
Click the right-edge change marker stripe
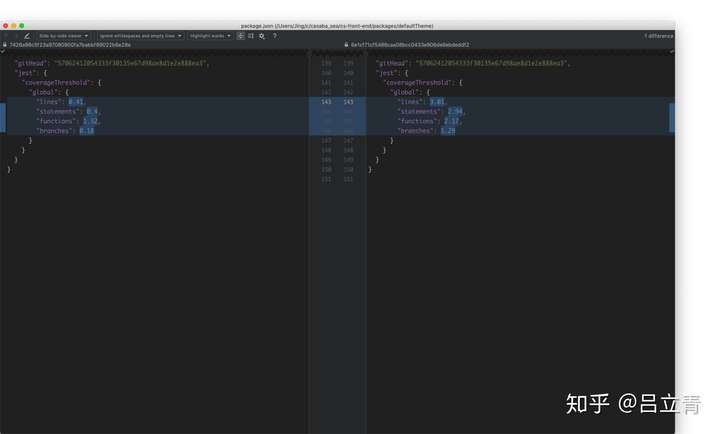[672, 118]
